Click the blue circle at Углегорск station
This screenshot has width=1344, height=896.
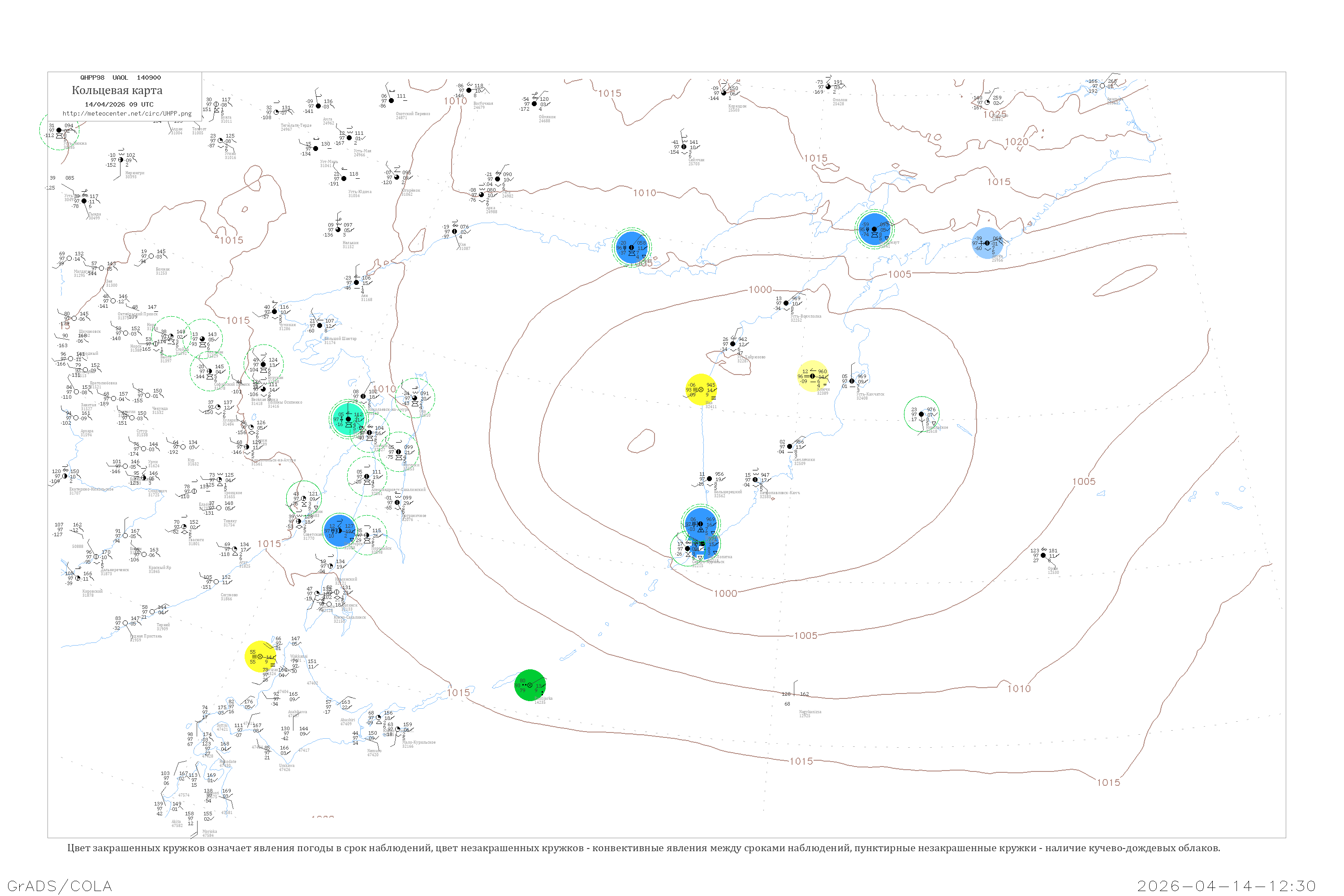(x=340, y=530)
